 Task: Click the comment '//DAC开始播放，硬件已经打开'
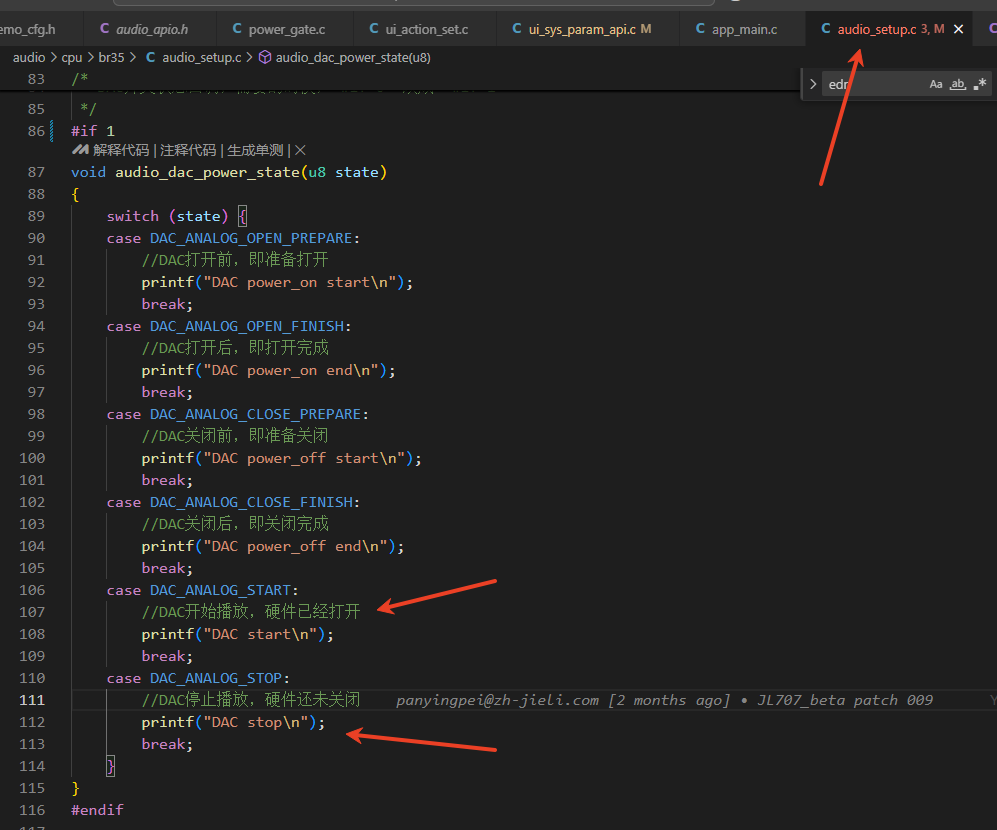(251, 612)
